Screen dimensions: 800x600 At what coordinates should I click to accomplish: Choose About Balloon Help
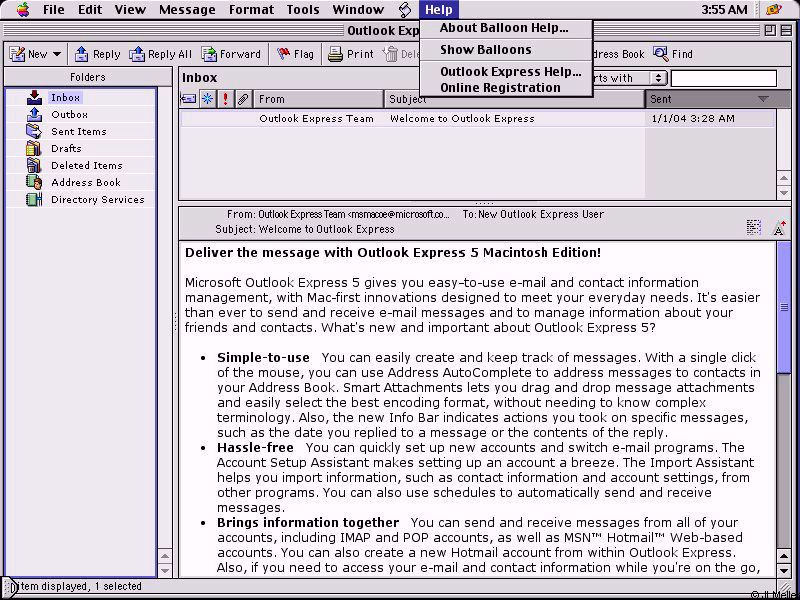[x=504, y=28]
